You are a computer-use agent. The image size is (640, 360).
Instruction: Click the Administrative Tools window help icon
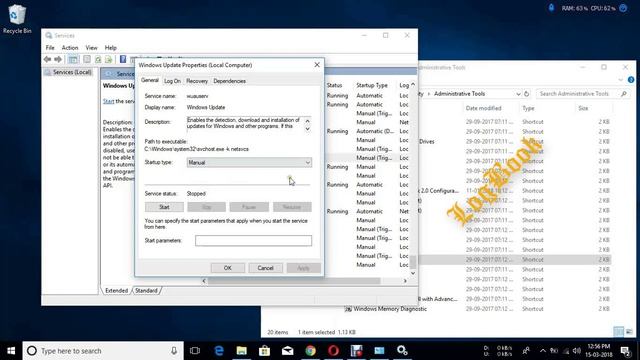(631, 80)
